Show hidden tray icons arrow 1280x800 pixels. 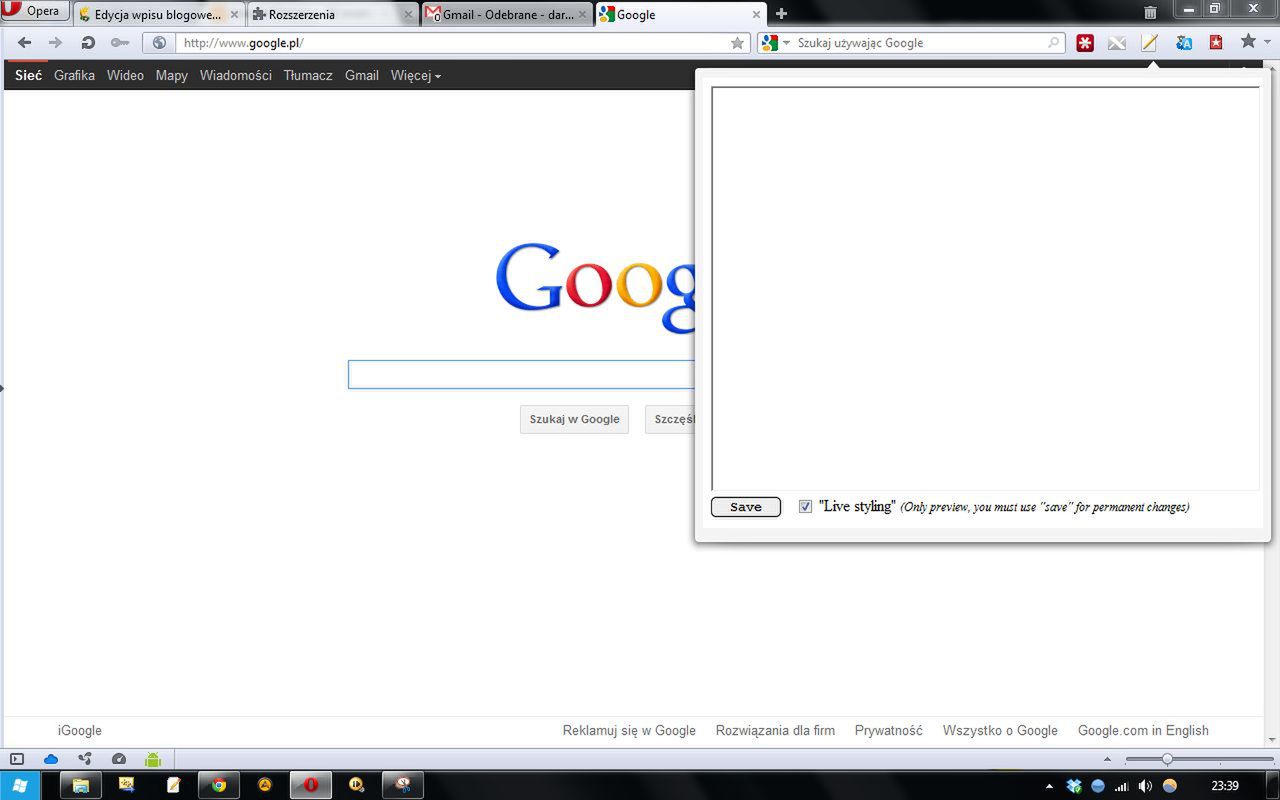click(x=1050, y=786)
